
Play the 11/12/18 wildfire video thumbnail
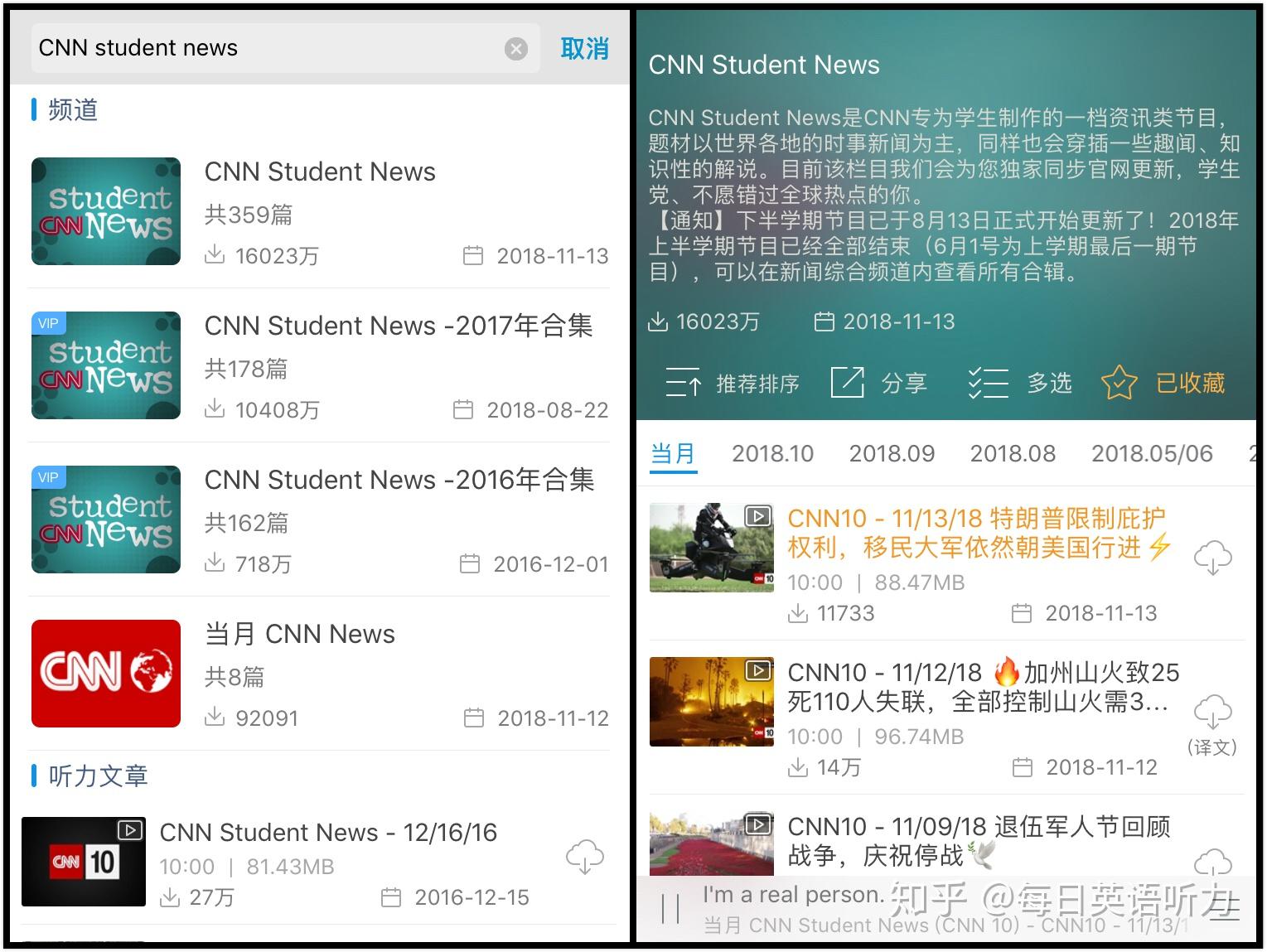(712, 702)
